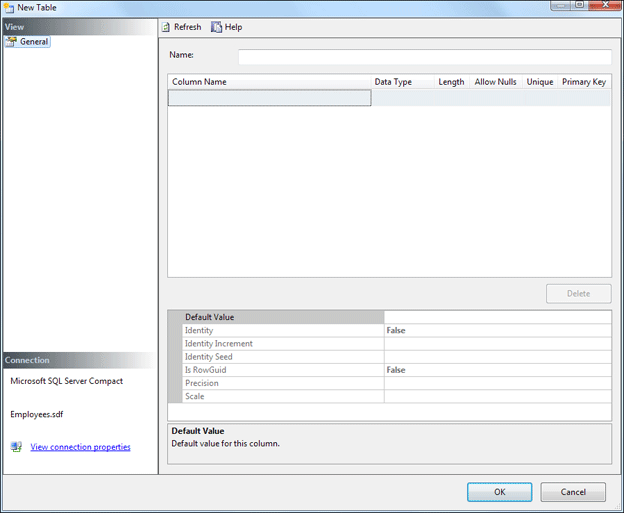Select the Is RowGuid False value
Image resolution: width=624 pixels, height=513 pixels.
[497, 370]
